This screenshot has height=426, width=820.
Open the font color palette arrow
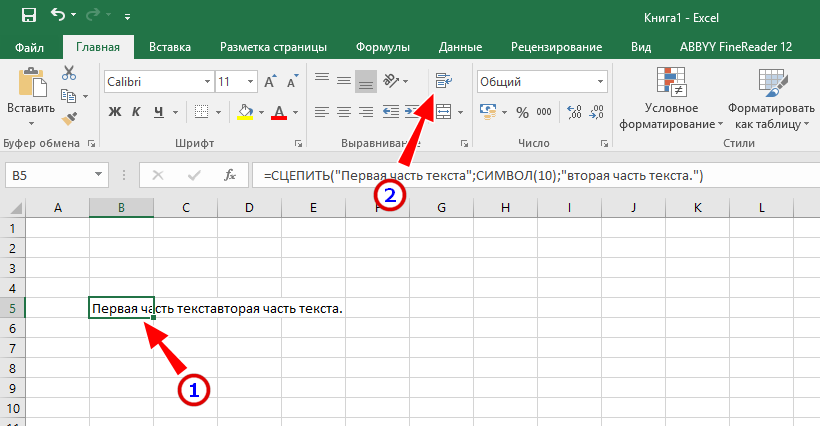click(x=295, y=112)
